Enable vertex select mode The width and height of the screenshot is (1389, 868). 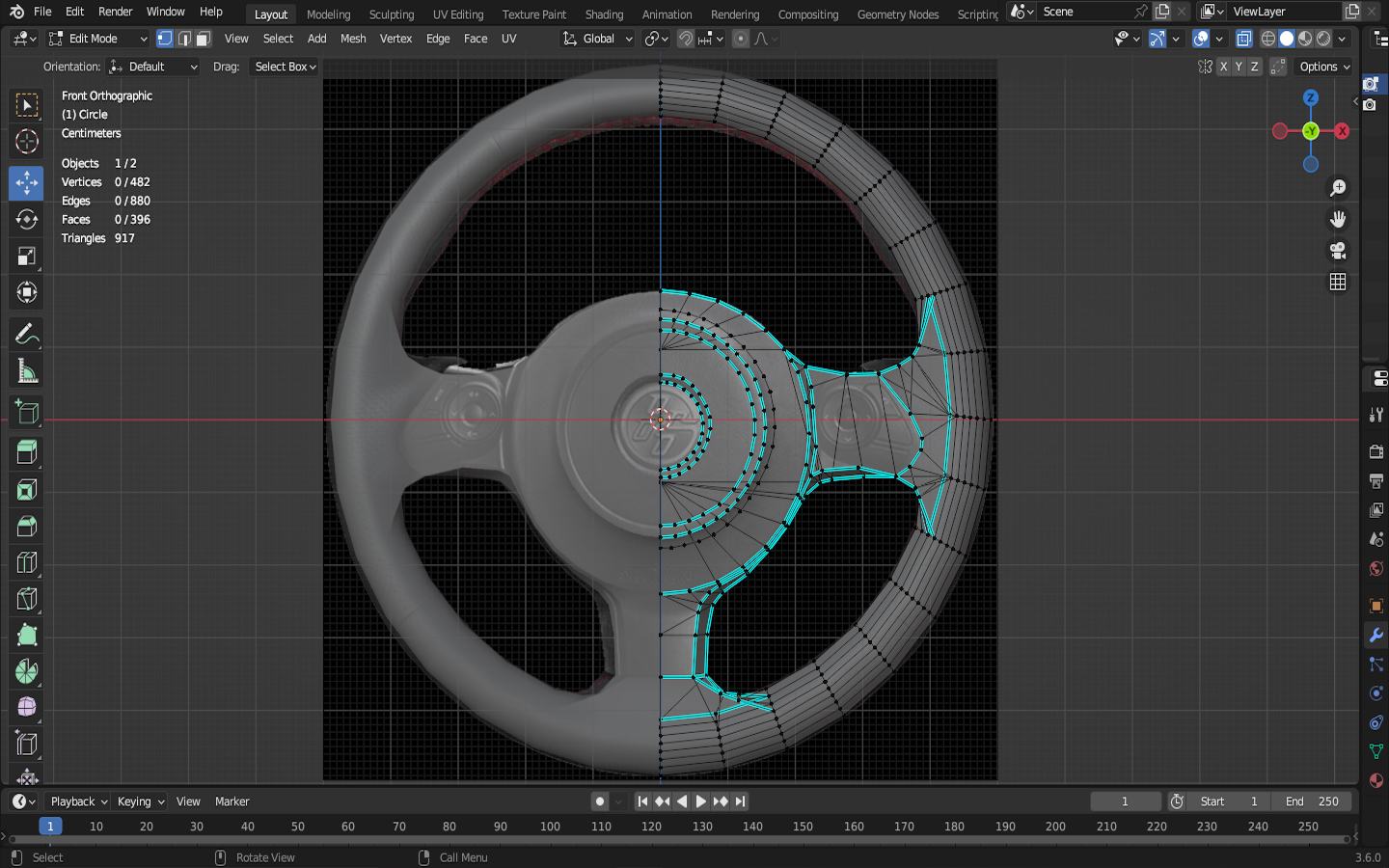(x=165, y=39)
